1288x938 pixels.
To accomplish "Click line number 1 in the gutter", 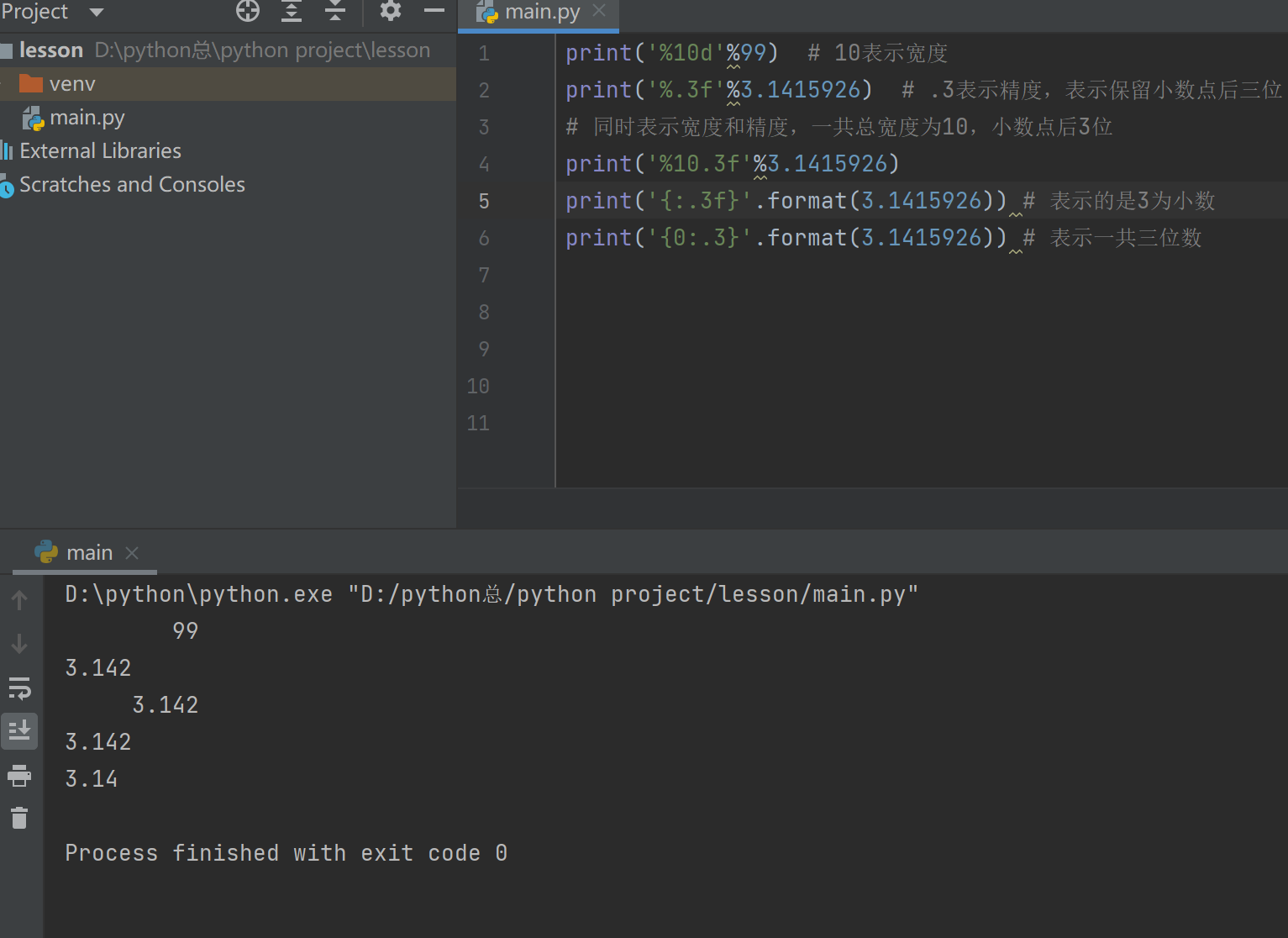I will (484, 54).
